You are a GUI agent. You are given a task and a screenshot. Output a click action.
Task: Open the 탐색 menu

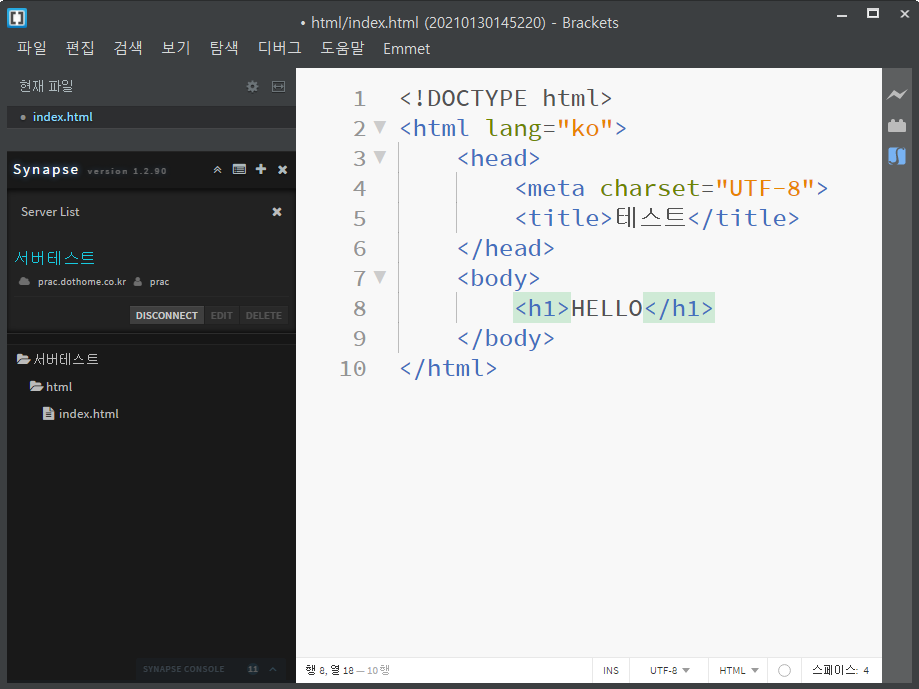(x=224, y=48)
